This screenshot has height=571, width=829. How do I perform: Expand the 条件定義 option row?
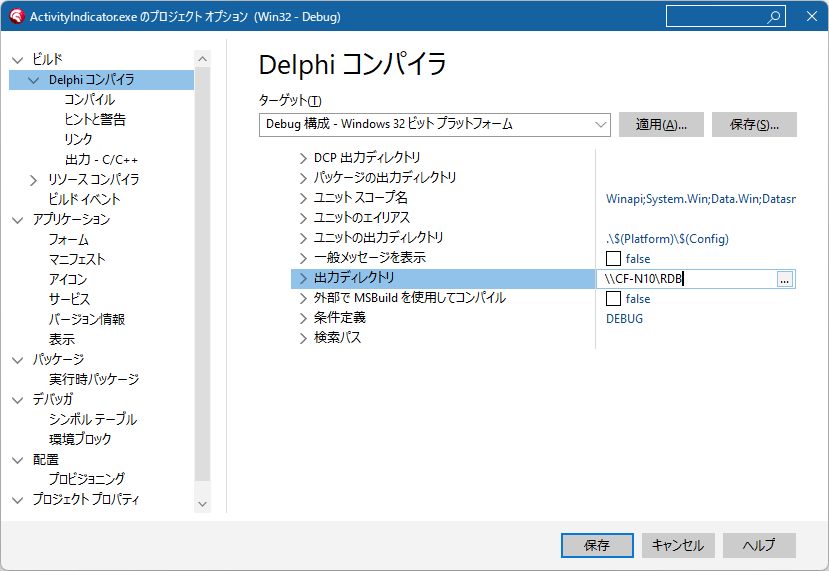click(x=303, y=318)
